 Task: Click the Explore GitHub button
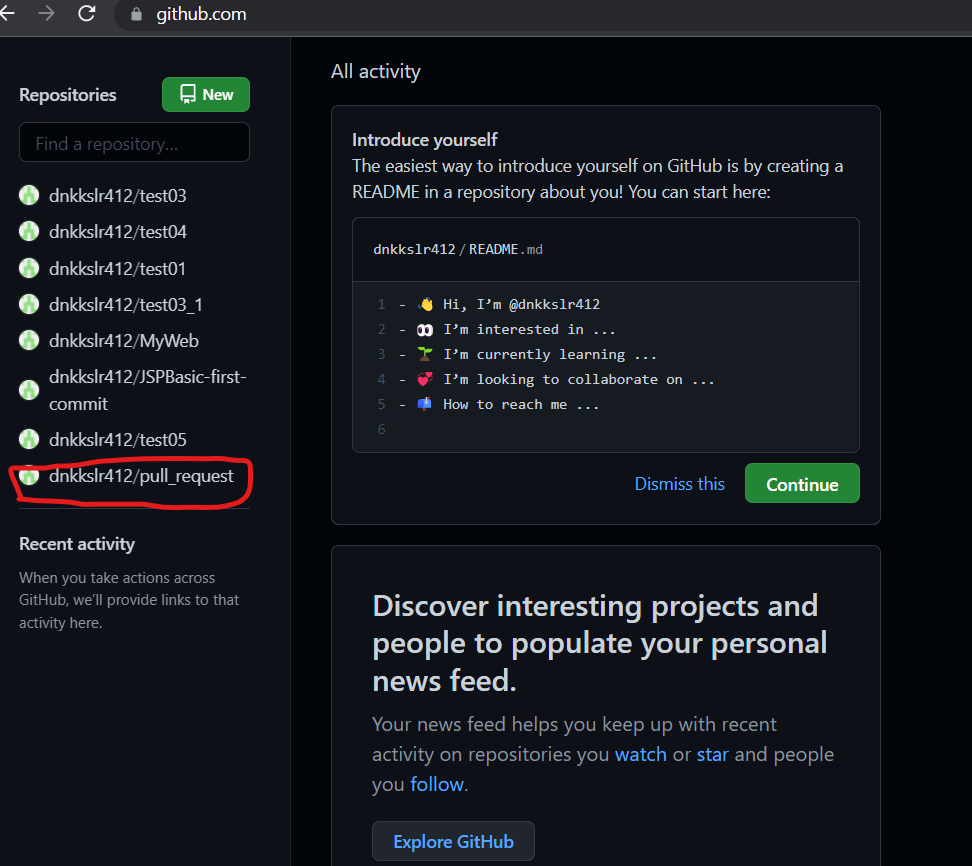(x=453, y=841)
